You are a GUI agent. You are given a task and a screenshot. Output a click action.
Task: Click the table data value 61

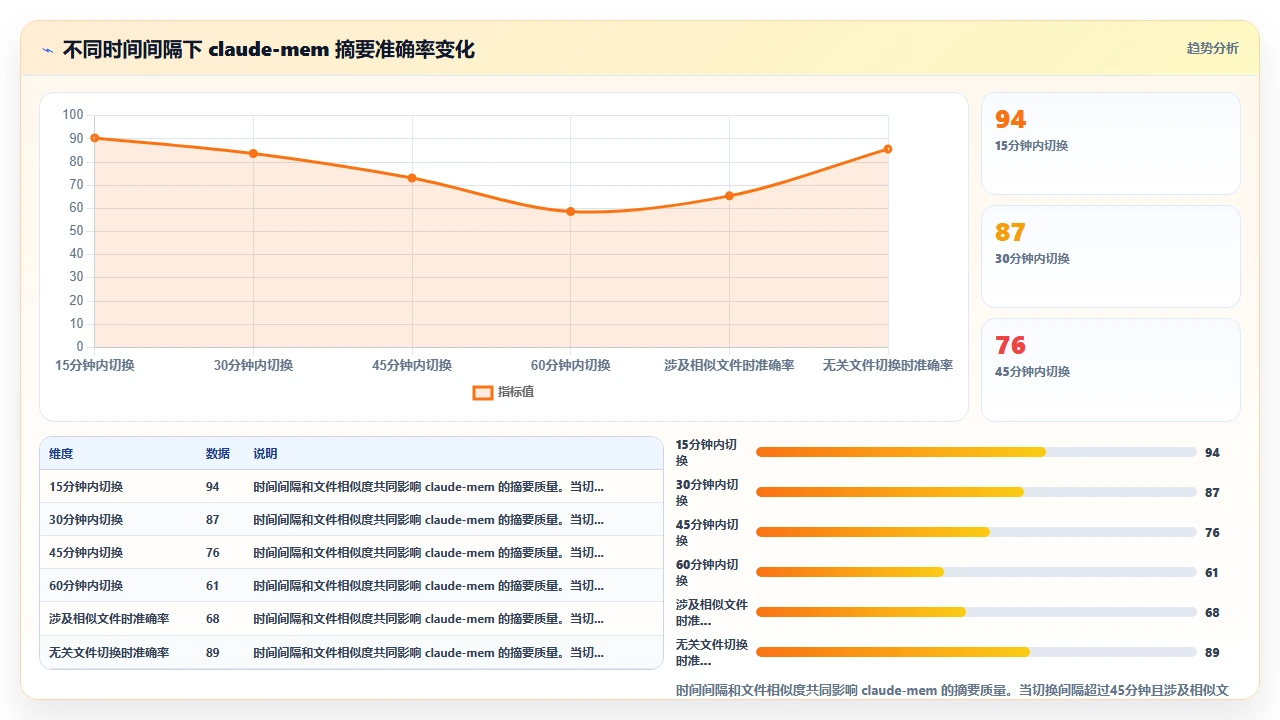(x=213, y=586)
